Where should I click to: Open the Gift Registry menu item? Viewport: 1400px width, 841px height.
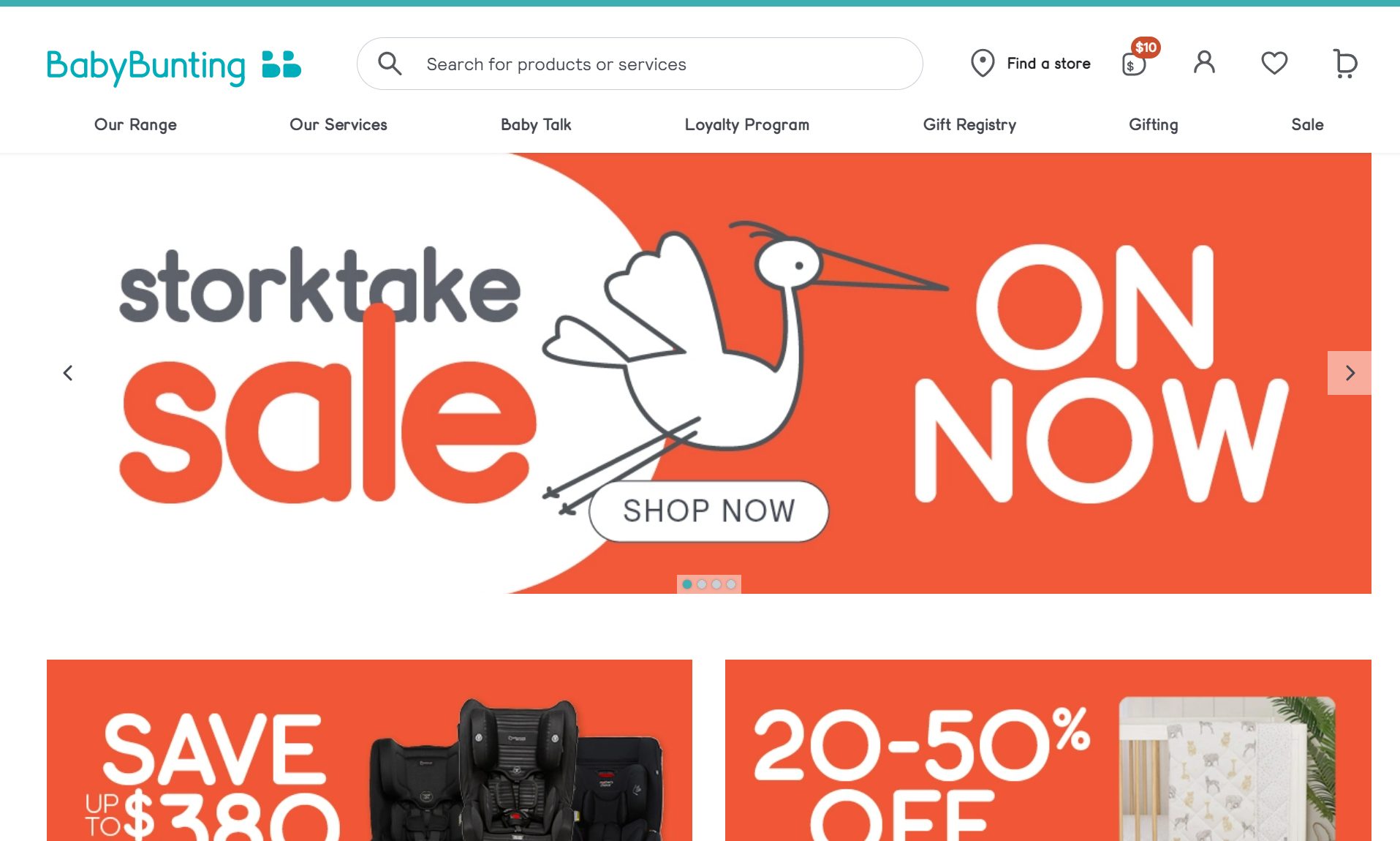969,125
